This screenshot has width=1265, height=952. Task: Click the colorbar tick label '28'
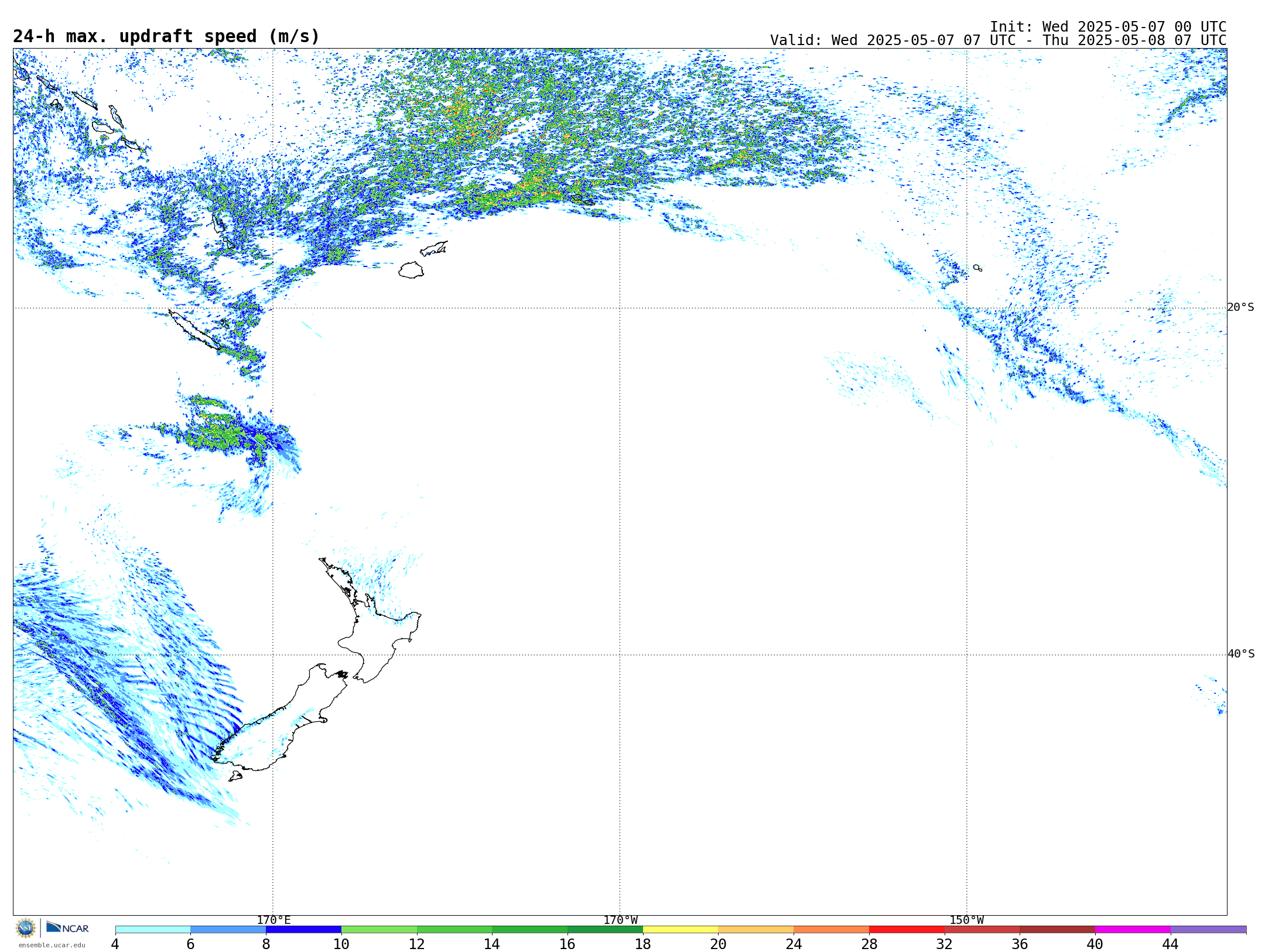click(x=869, y=944)
